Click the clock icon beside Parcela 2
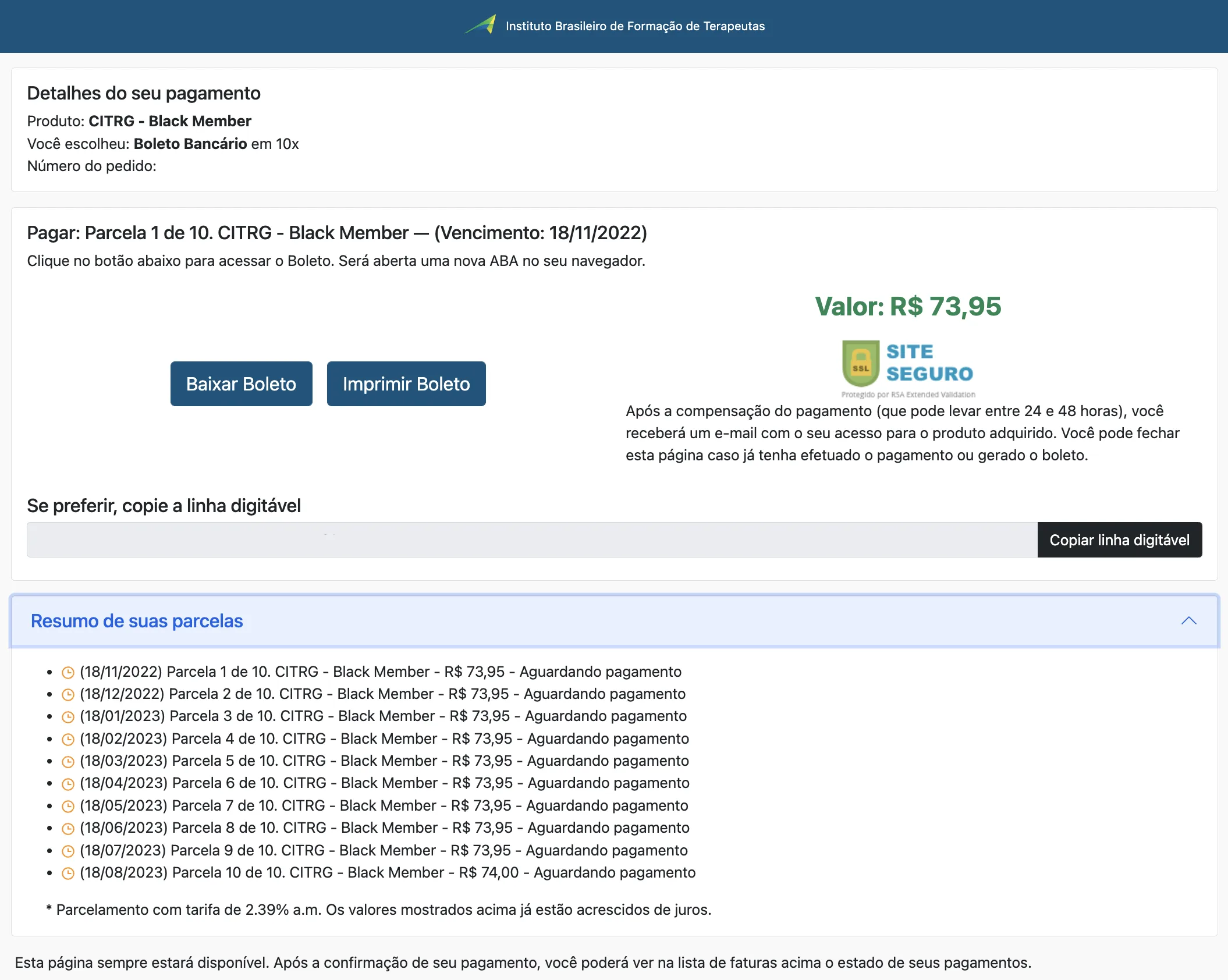 68,695
